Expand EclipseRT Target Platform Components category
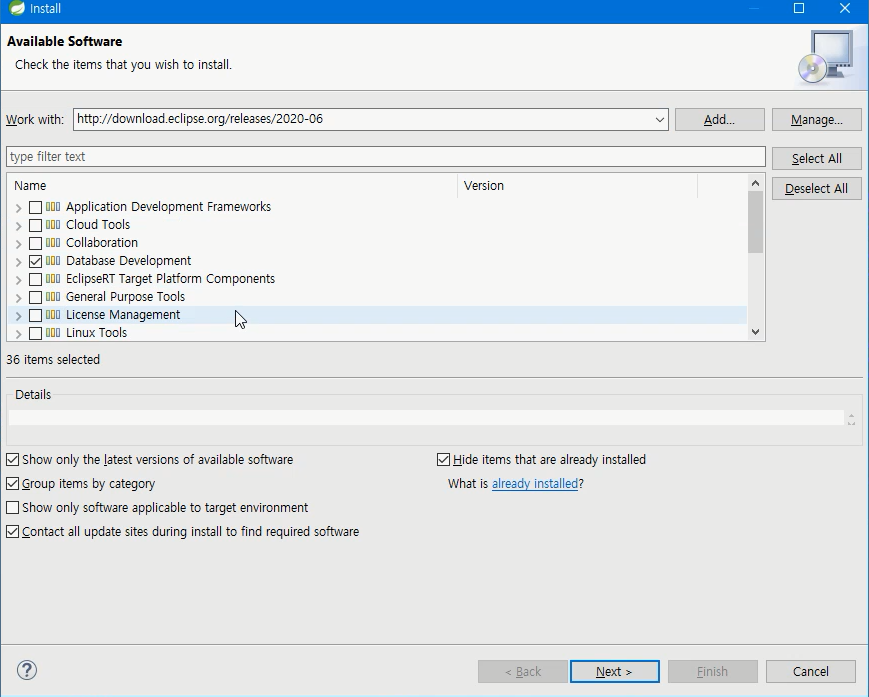Image resolution: width=869 pixels, height=697 pixels. 18,280
